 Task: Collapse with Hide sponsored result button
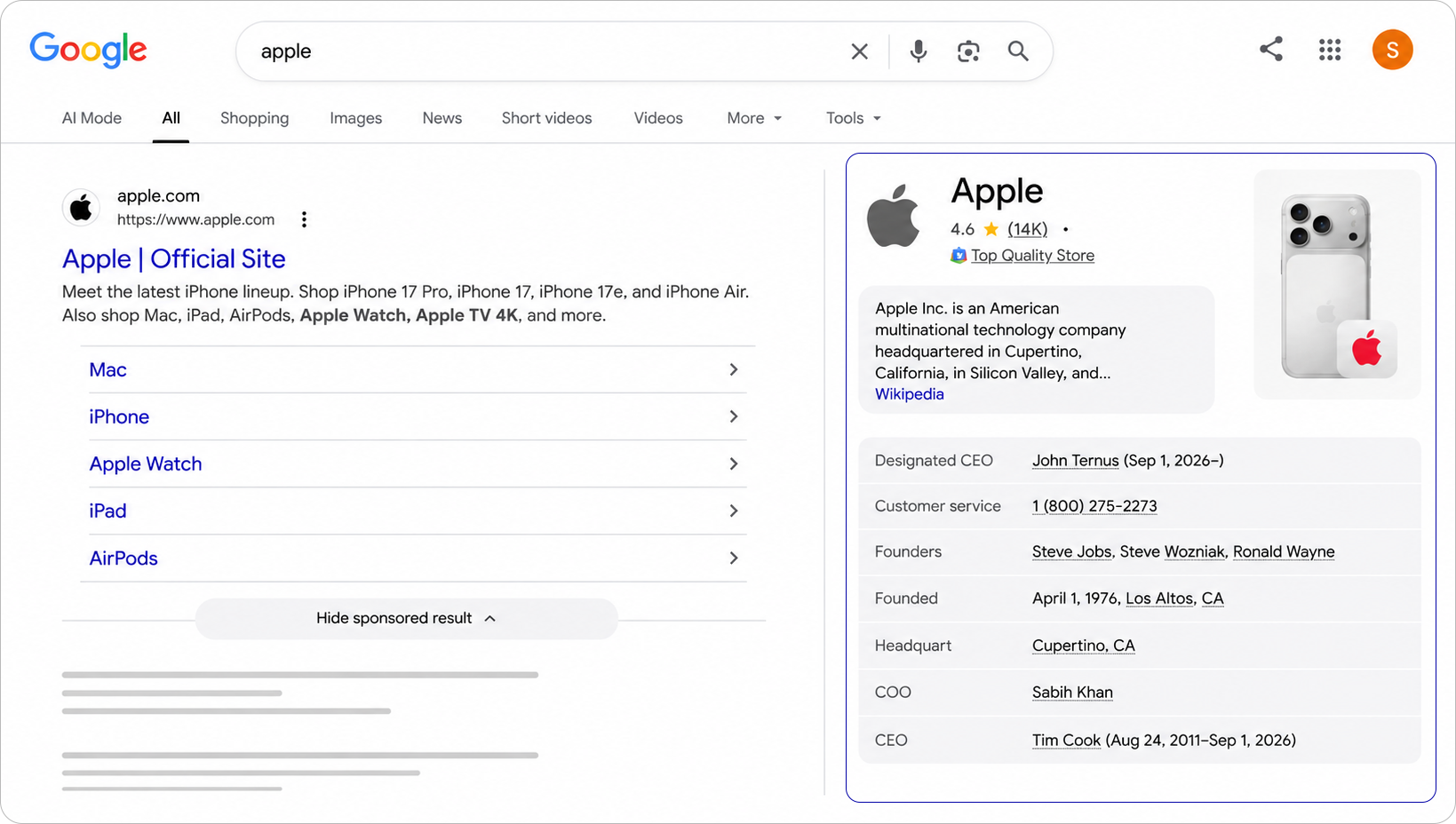click(x=406, y=618)
